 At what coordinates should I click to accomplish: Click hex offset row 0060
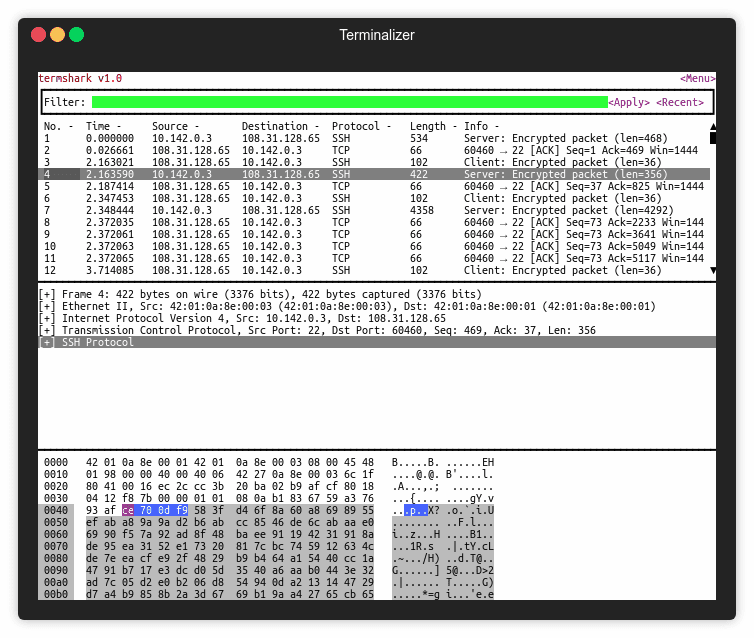(56, 535)
